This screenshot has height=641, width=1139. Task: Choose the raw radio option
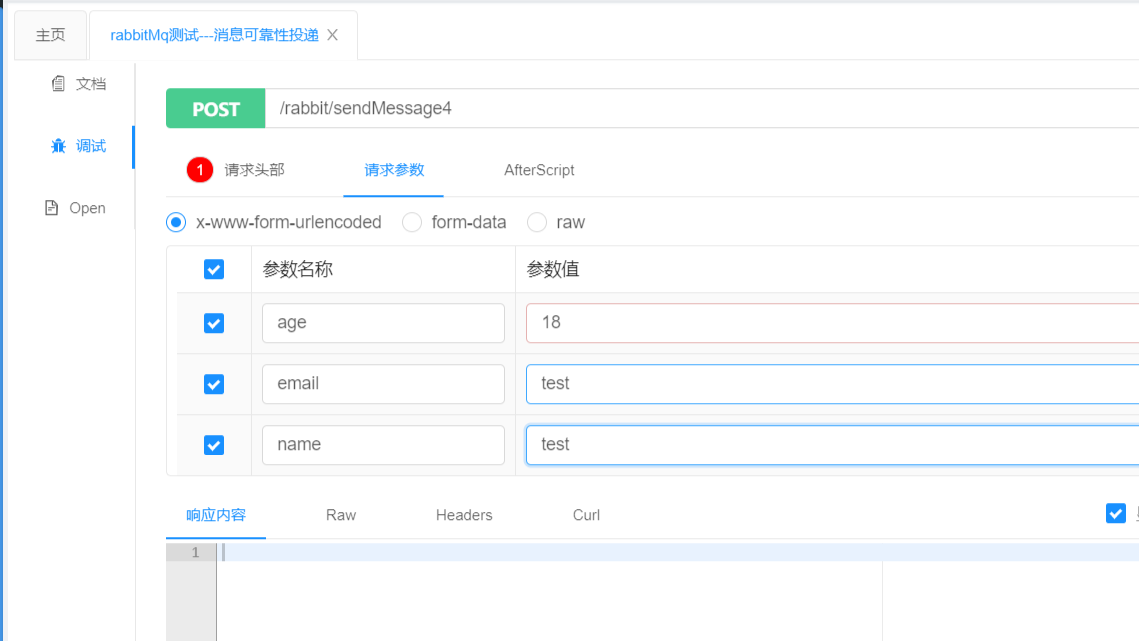[x=537, y=222]
